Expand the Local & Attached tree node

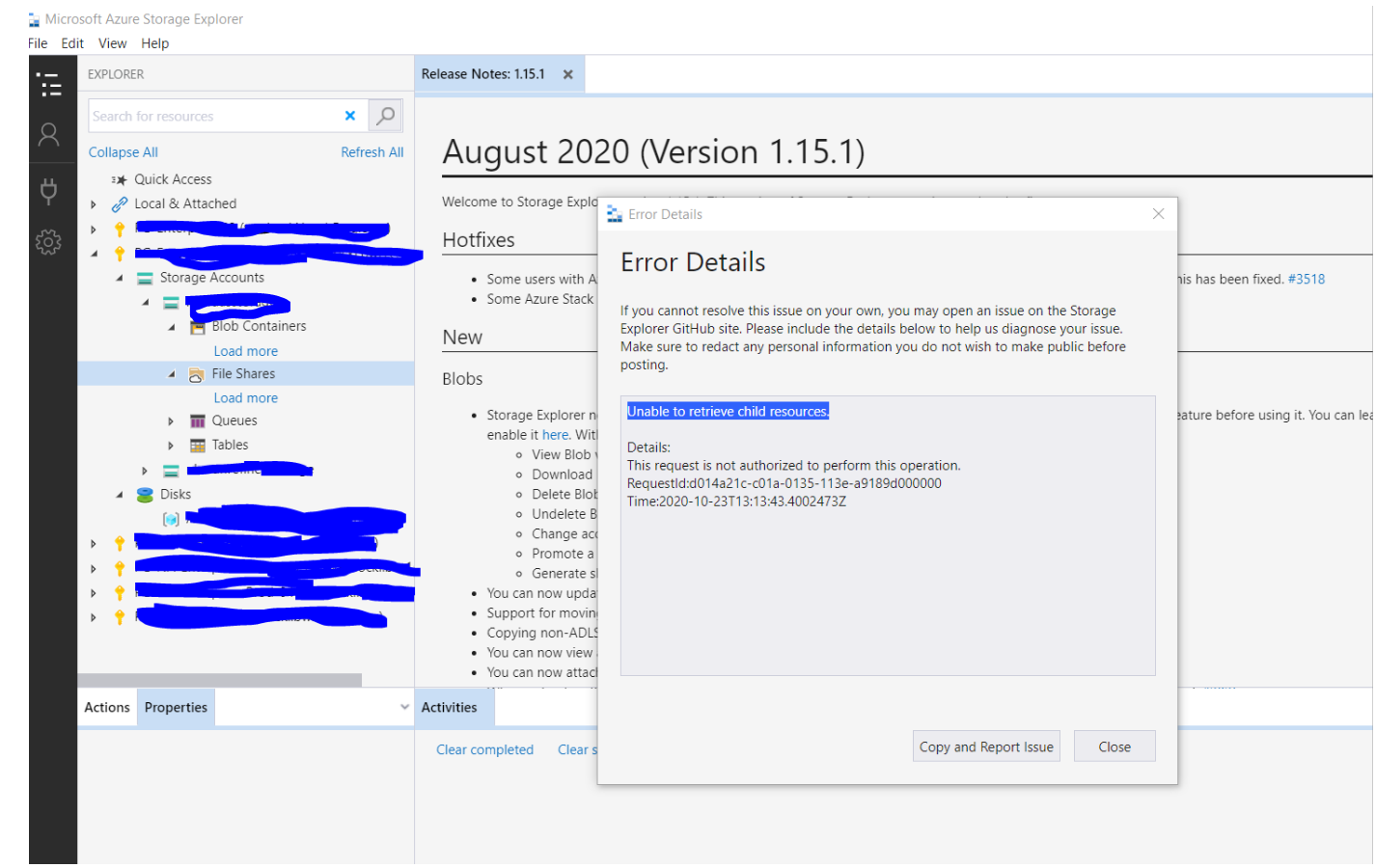[94, 203]
